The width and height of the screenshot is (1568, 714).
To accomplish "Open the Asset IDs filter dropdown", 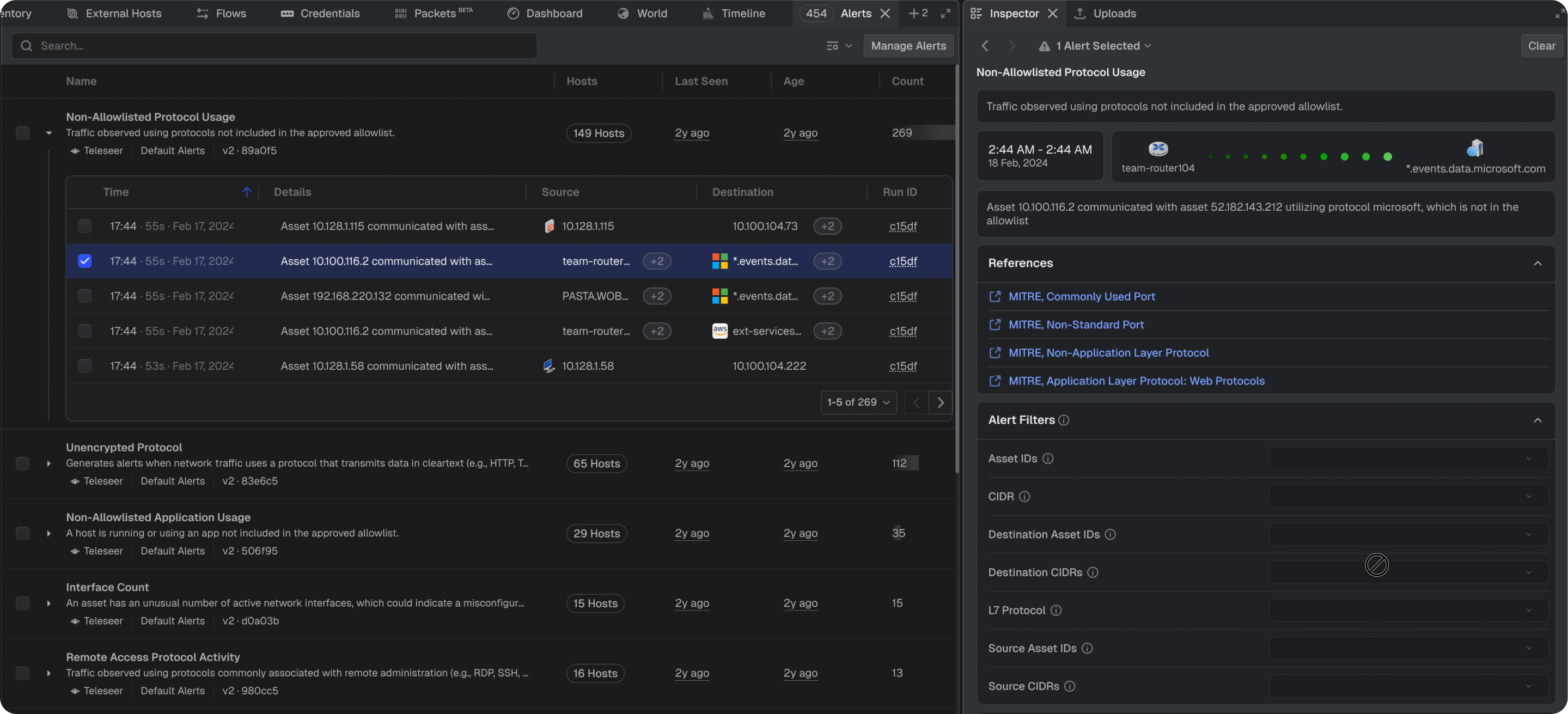I will point(1408,459).
